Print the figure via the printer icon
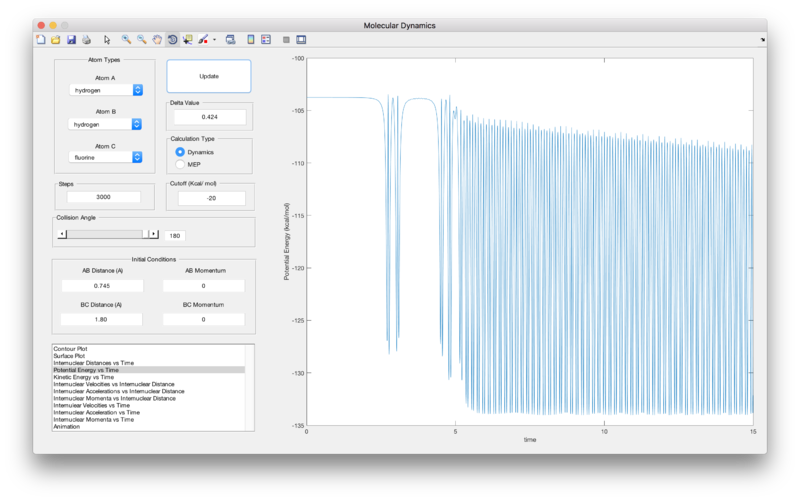 [86, 40]
